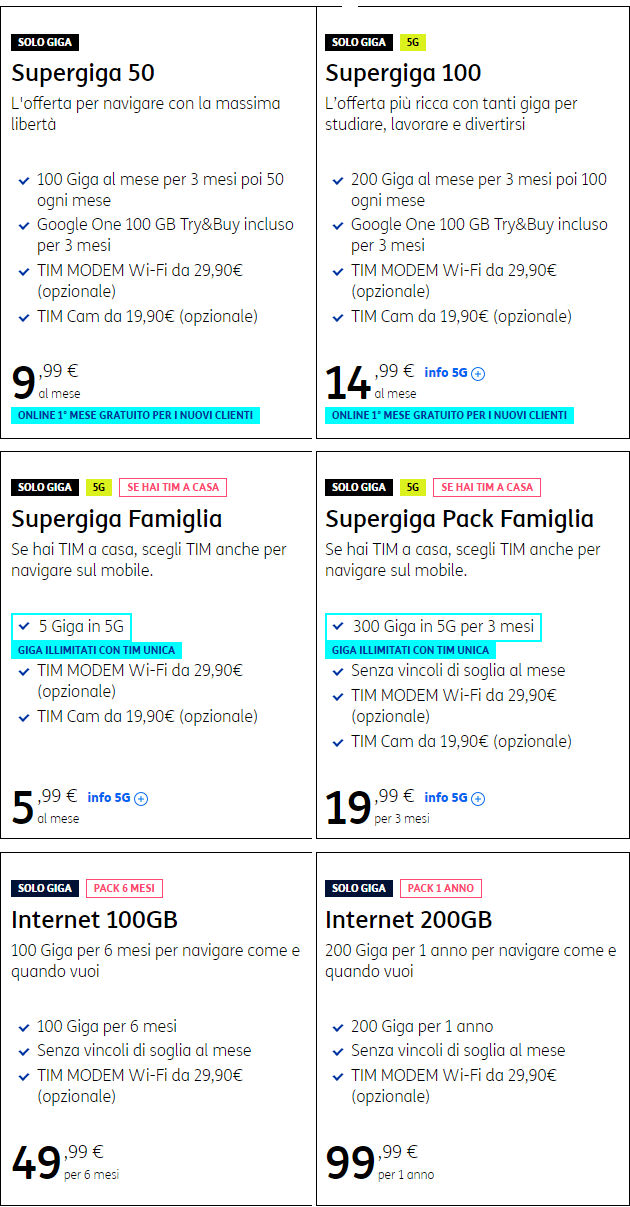Click the SOLO GIGA badge on Internet 100GB
This screenshot has height=1207, width=630.
tap(45, 888)
